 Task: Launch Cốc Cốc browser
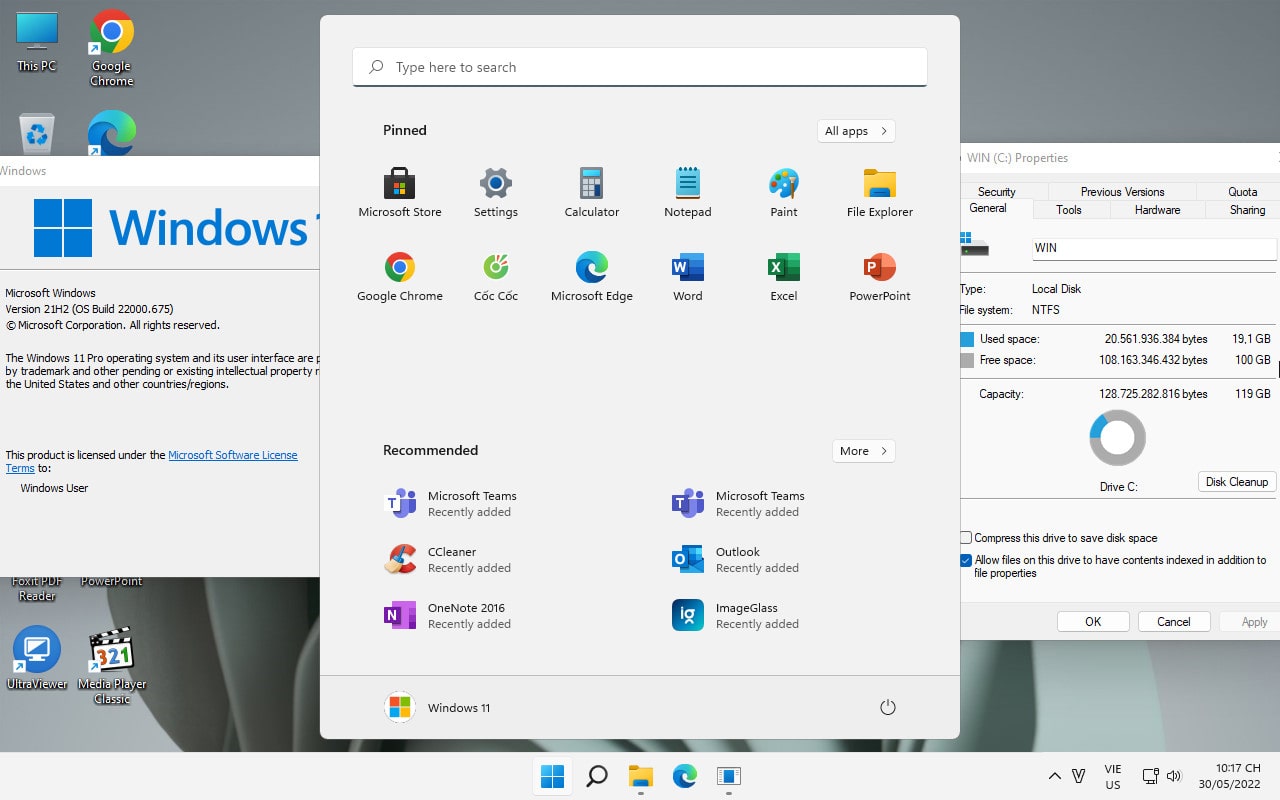pos(495,276)
